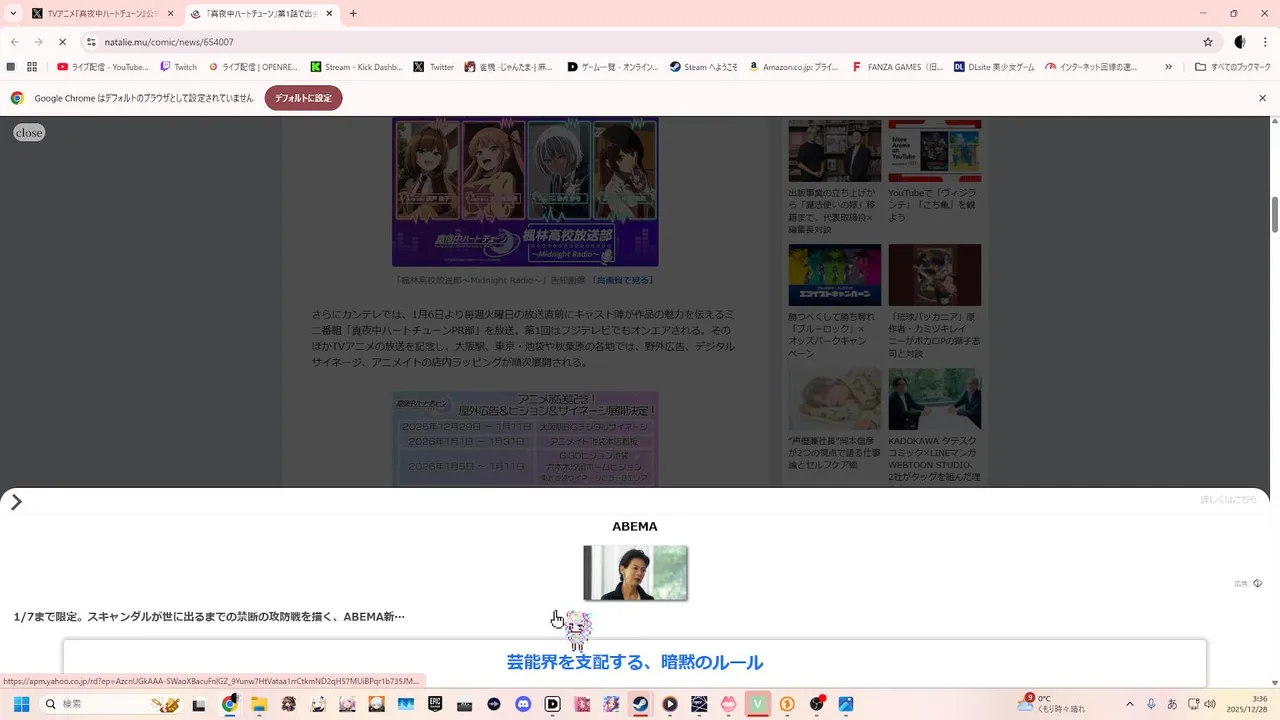
Task: Open ゲーム一覧 - オンライン bookmark
Action: [612, 67]
